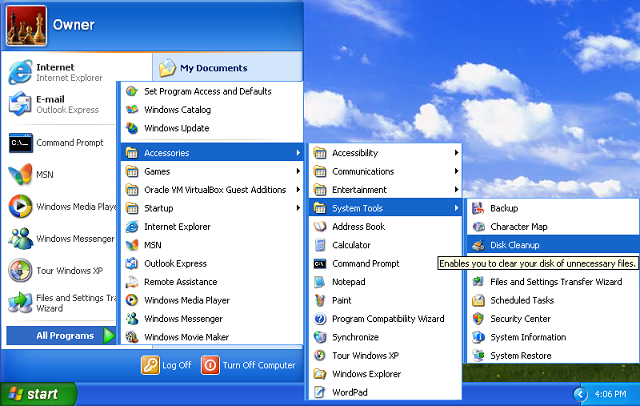Launch Backup from System Tools

tap(553, 208)
